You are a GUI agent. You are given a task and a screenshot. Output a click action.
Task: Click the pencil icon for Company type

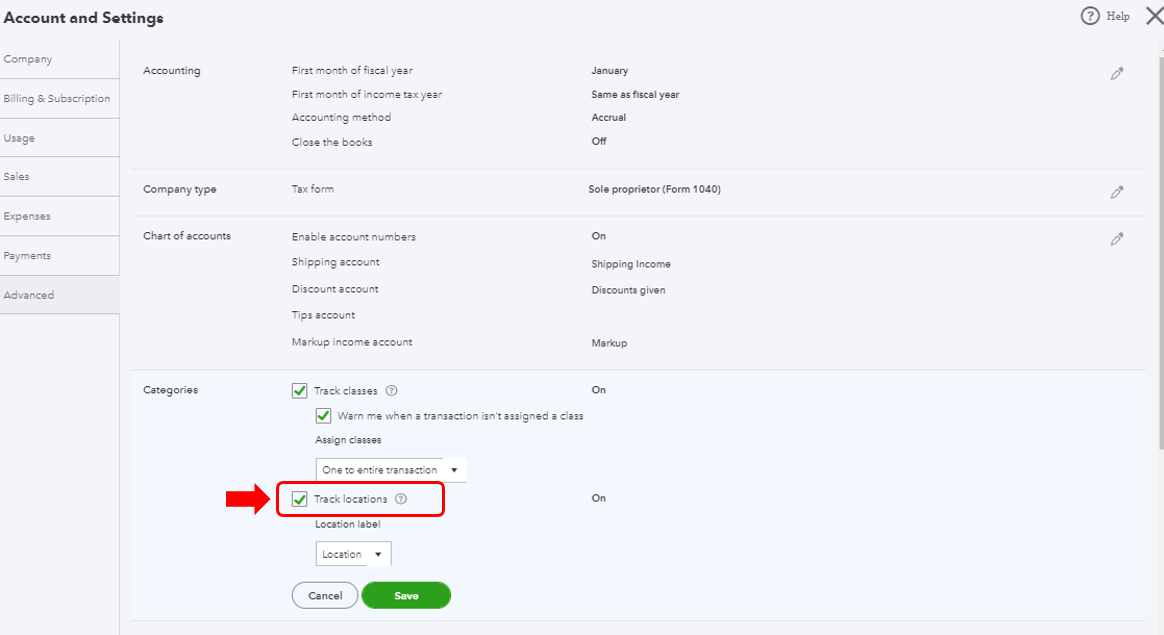(1117, 192)
